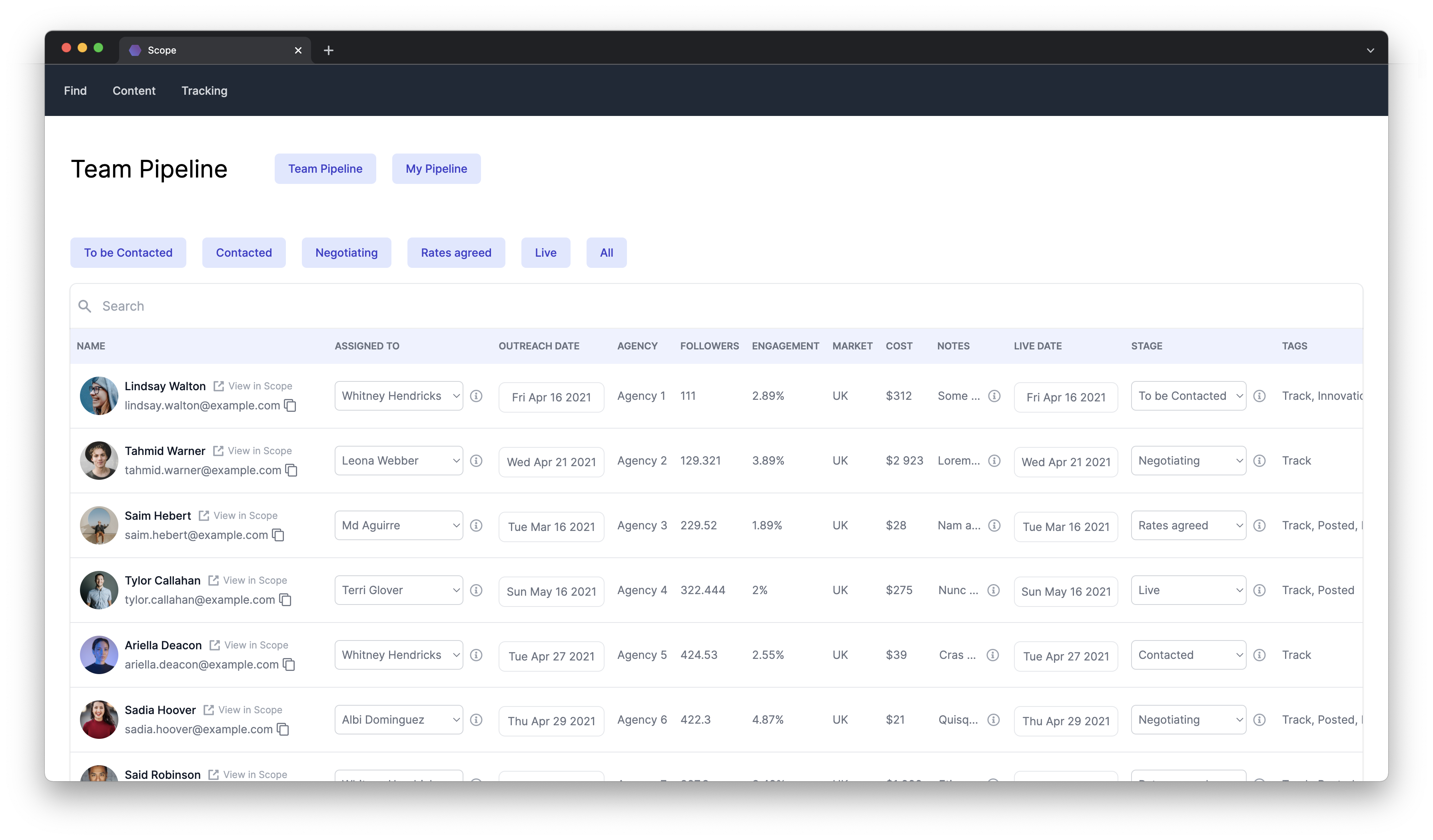This screenshot has width=1433, height=840.
Task: Click external link icon beside Saim Hebert
Action: coord(204,516)
